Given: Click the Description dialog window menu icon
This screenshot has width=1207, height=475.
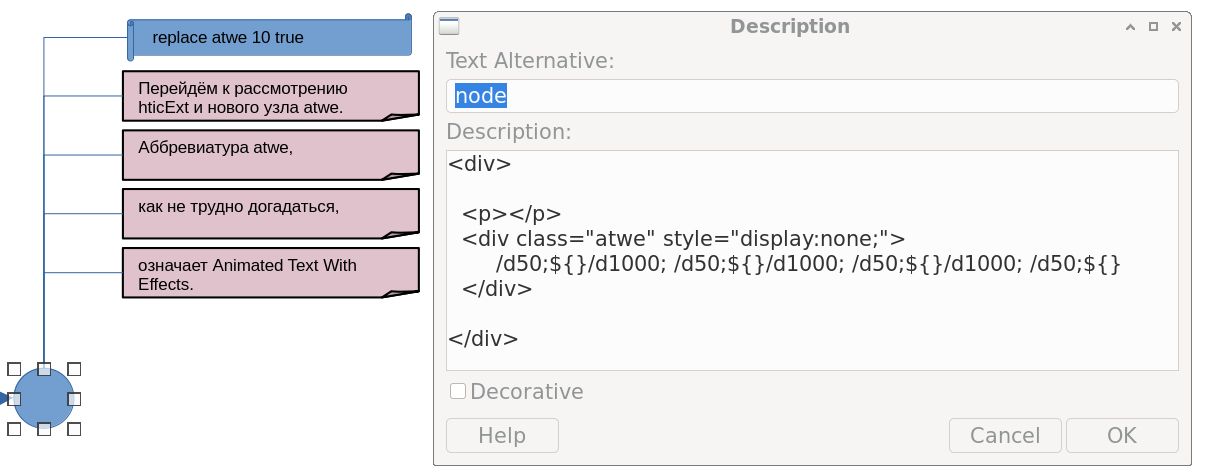Looking at the screenshot, I should coord(450,27).
